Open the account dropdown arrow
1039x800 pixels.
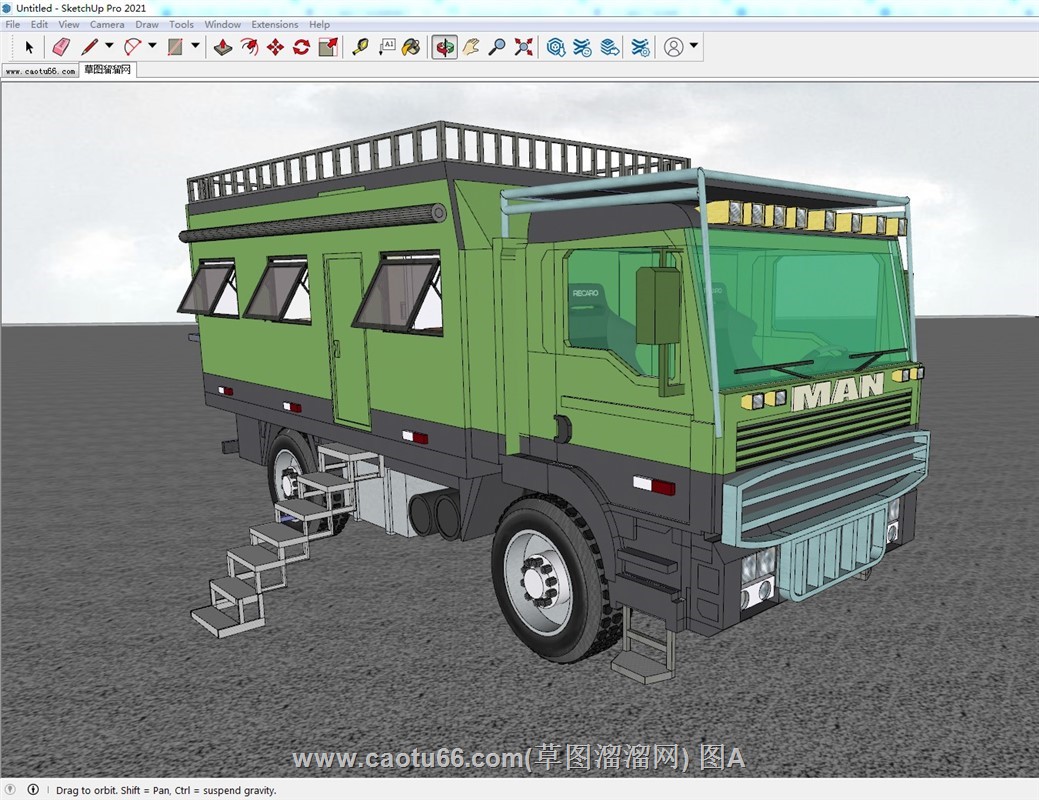[694, 46]
